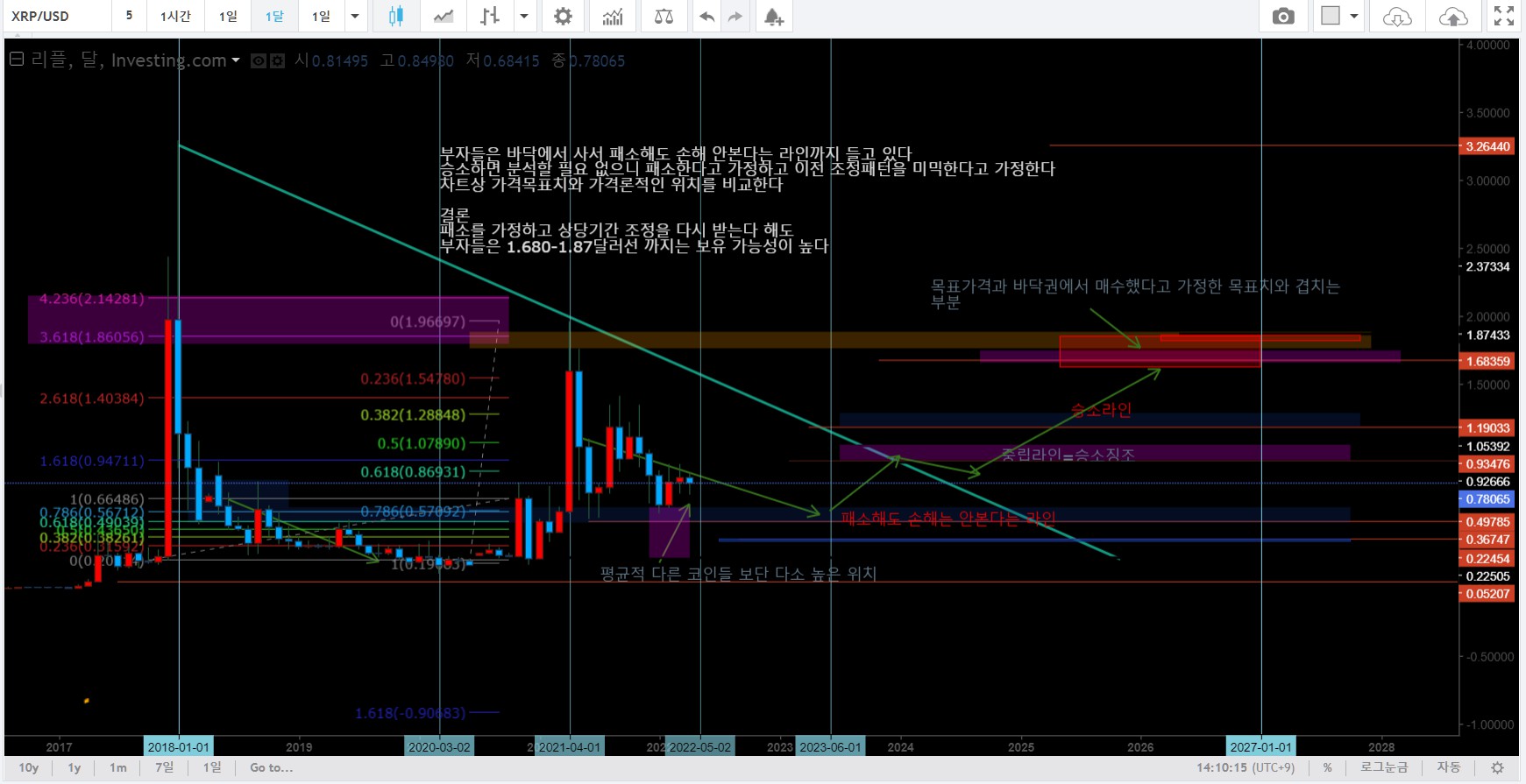Load a saved chart layout from cloud

[1396, 16]
